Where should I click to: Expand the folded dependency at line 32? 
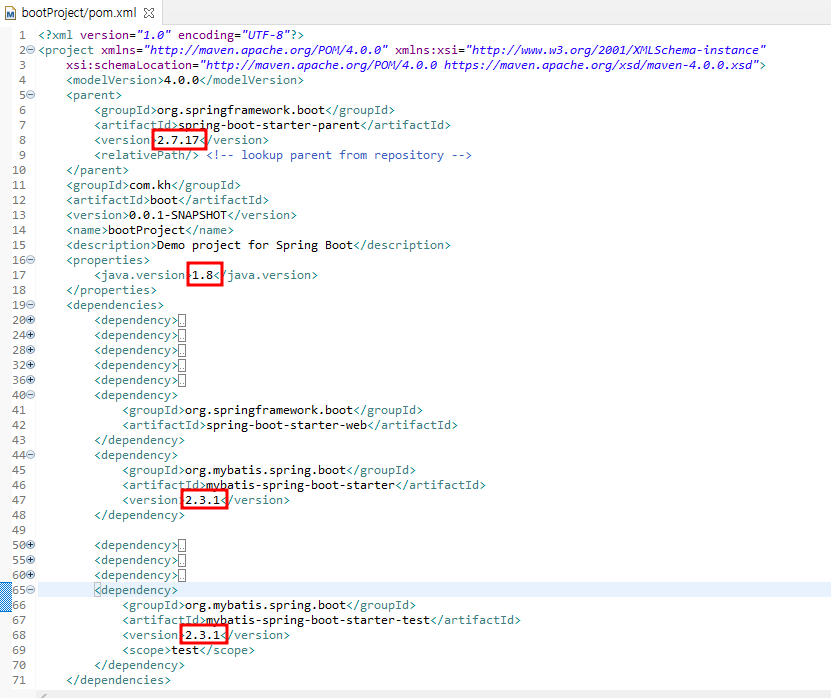pyautogui.click(x=31, y=365)
